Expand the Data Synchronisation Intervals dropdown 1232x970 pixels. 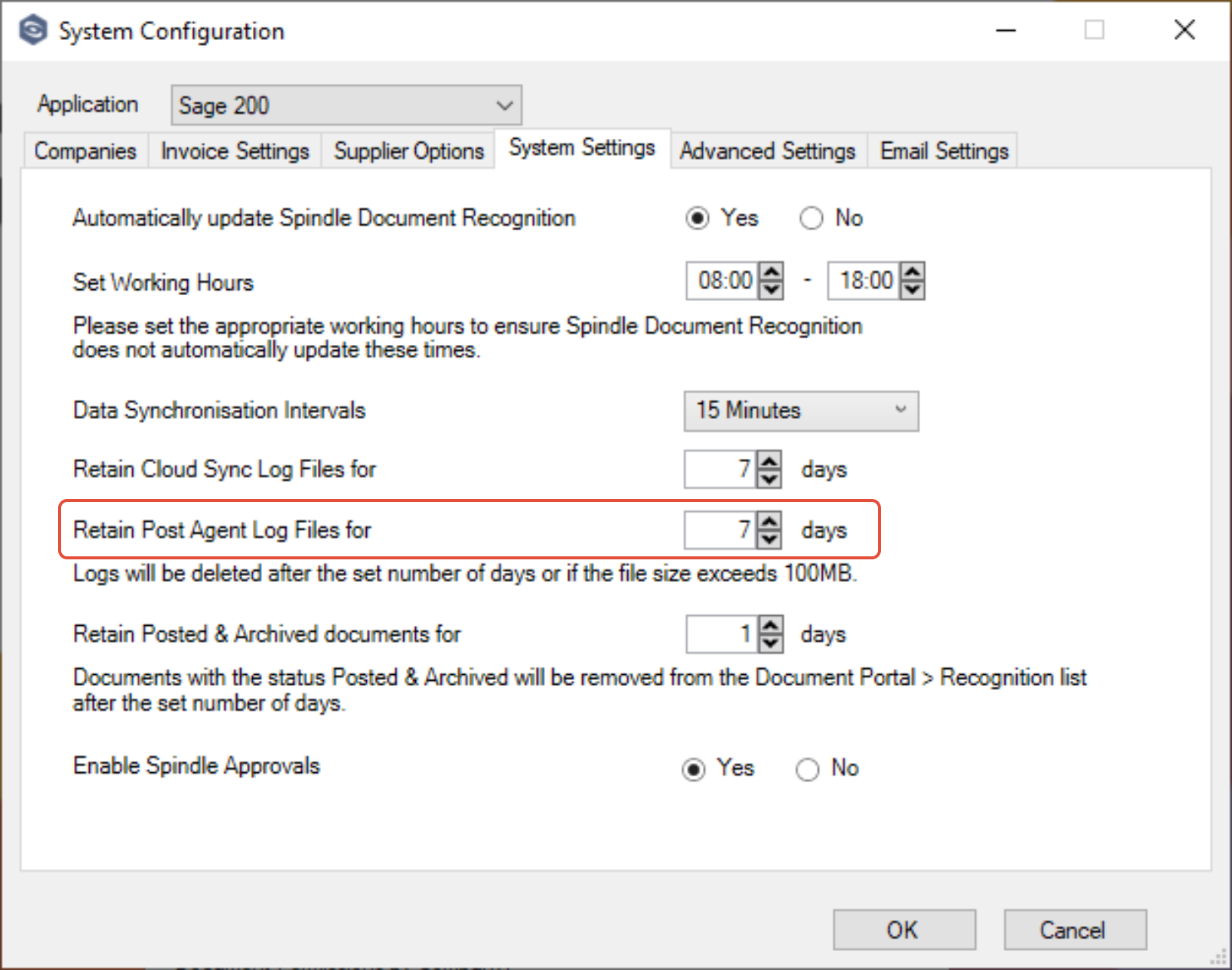[801, 411]
